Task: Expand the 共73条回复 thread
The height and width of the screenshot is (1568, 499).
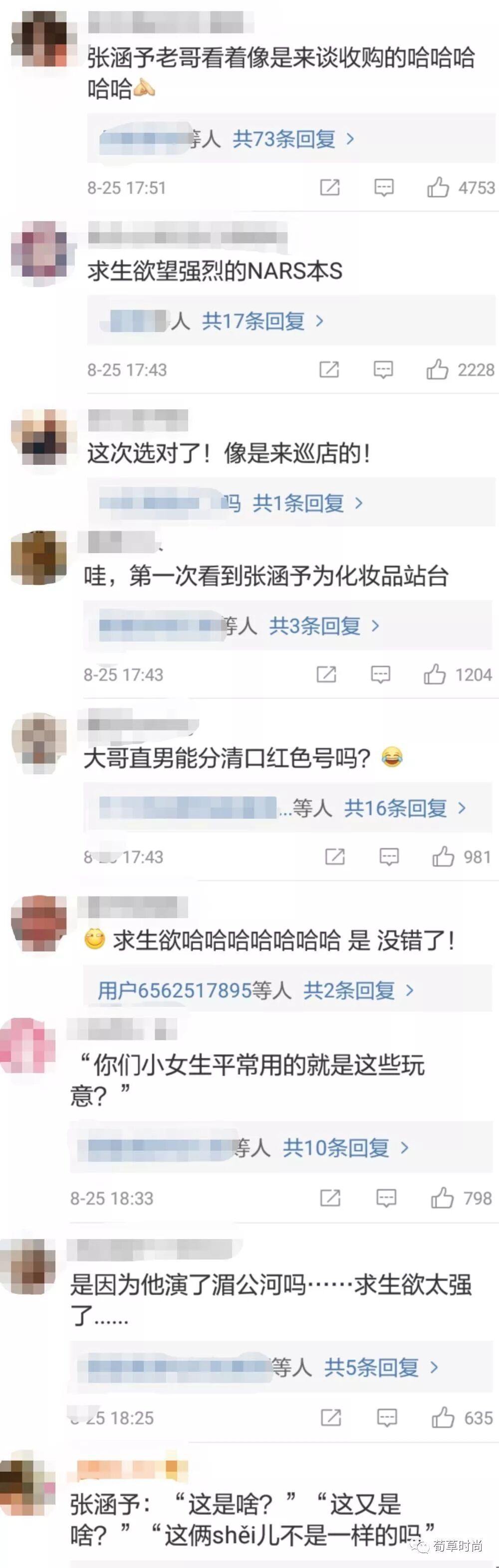Action: 293,139
